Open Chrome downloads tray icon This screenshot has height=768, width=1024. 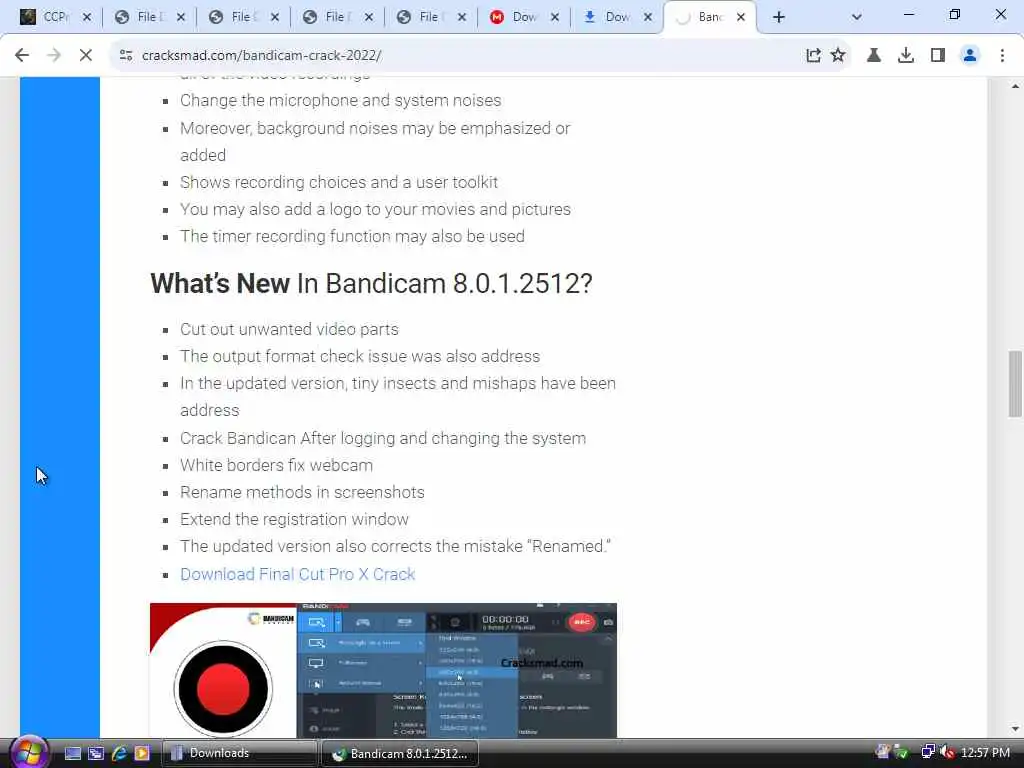click(906, 56)
